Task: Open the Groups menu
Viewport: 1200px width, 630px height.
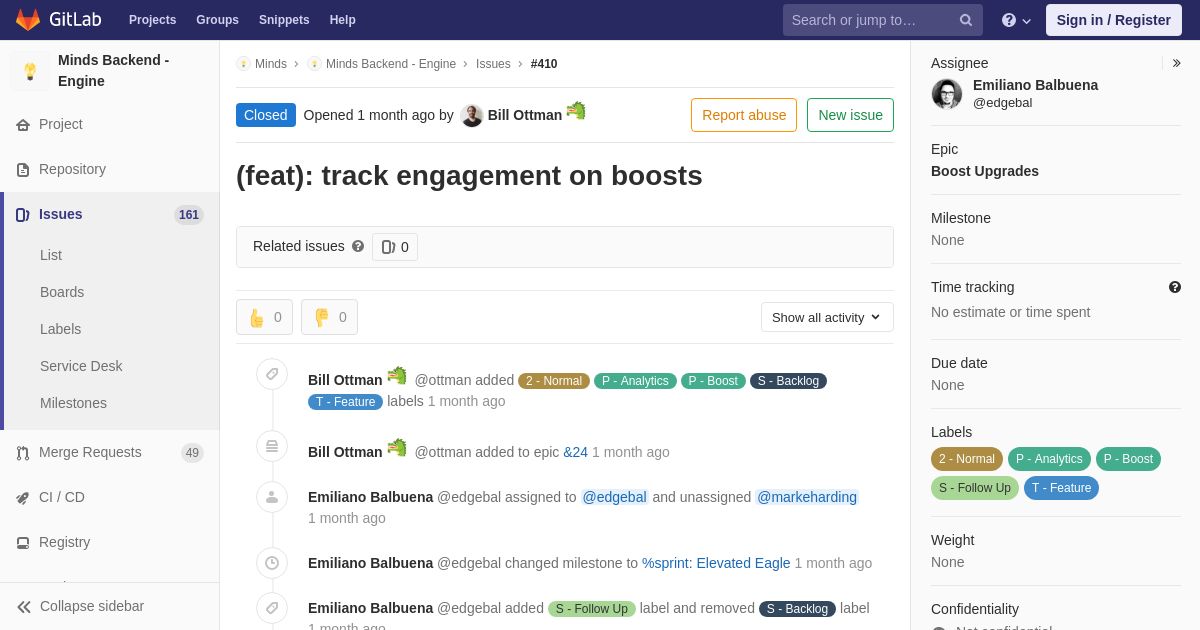Action: [217, 20]
